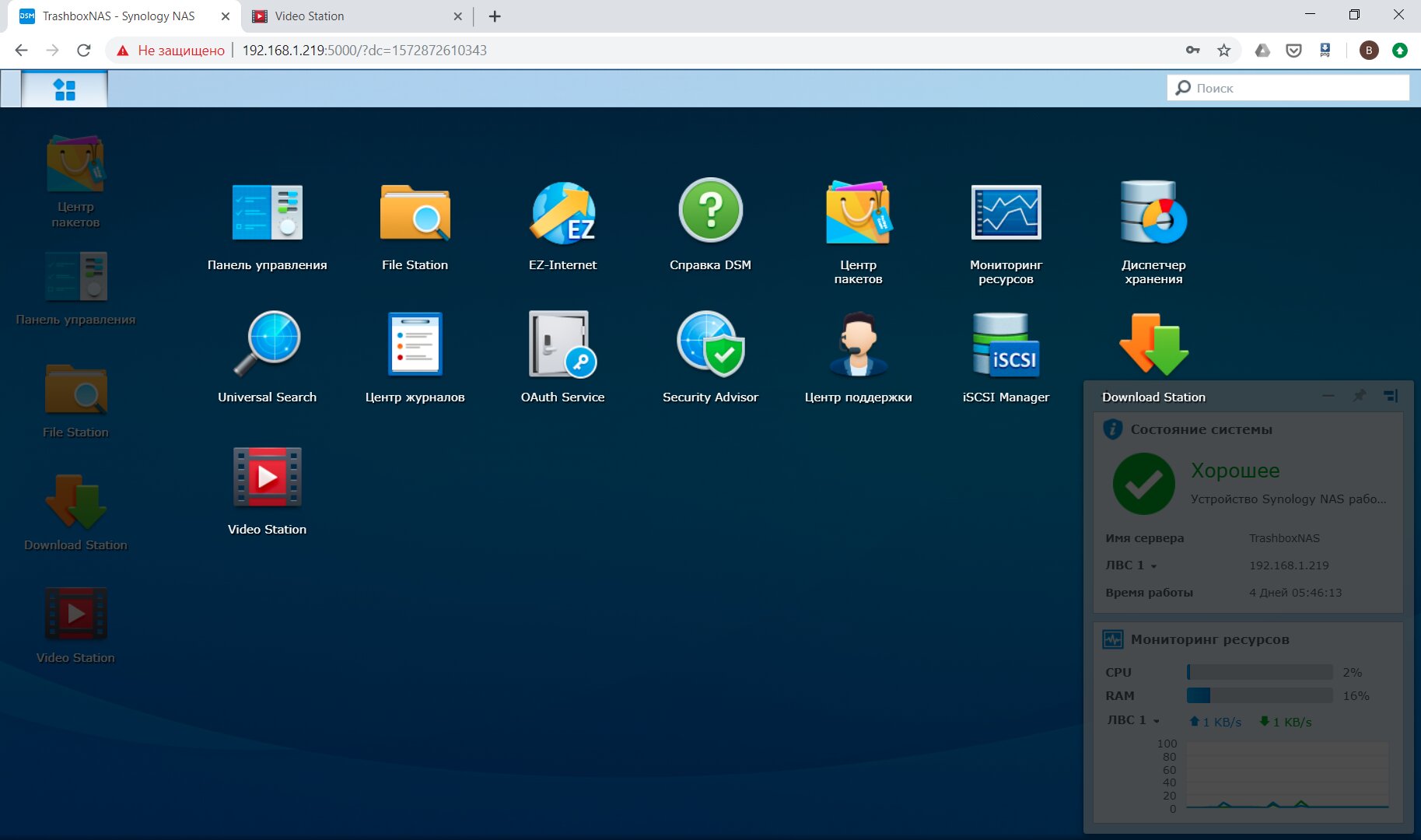
Task: Click the CPU usage bar
Action: pyautogui.click(x=1260, y=672)
